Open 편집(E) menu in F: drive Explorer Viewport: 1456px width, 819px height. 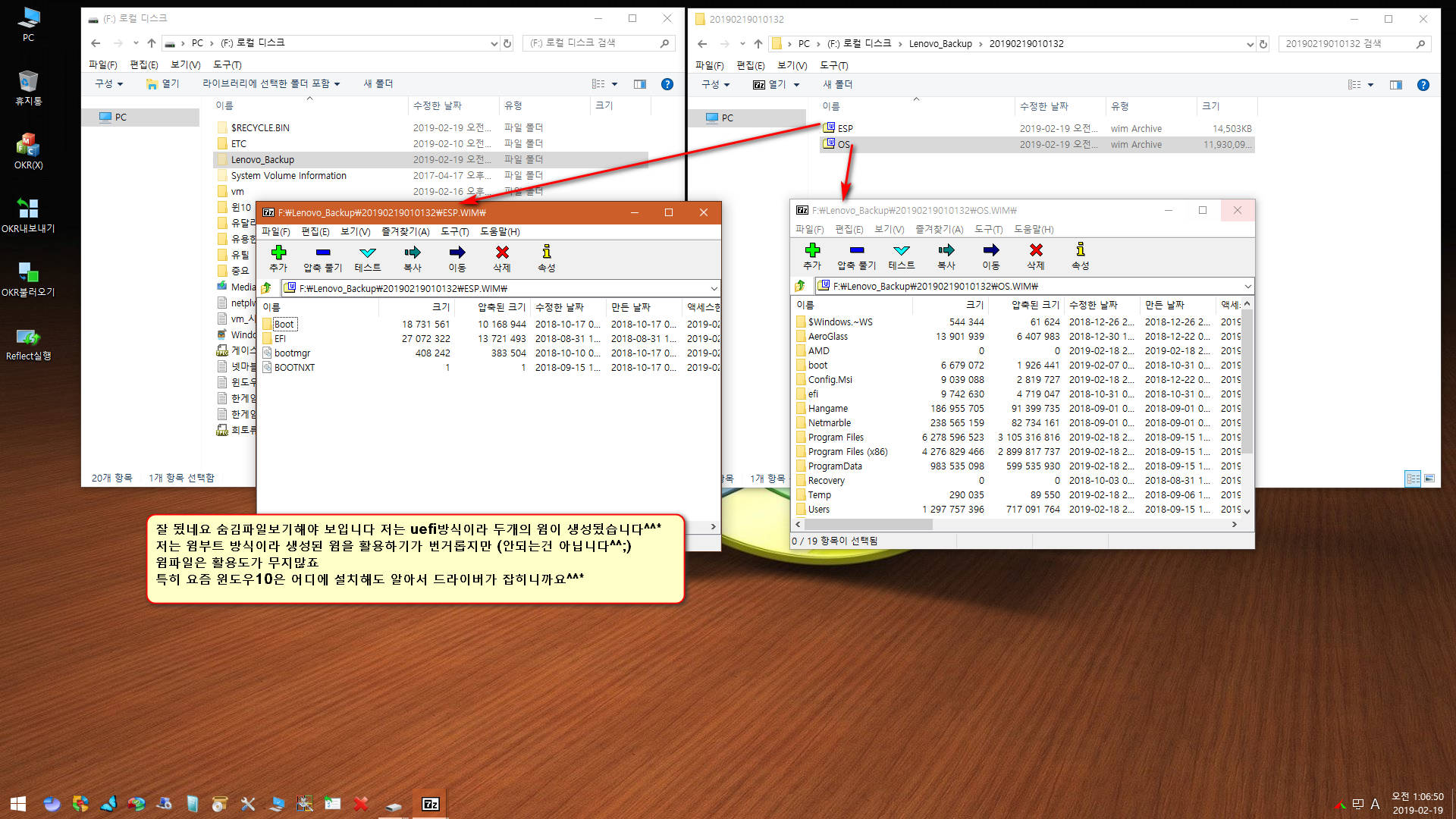click(x=143, y=64)
